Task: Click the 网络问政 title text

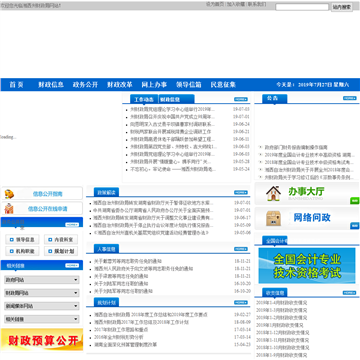Action: tap(312, 218)
